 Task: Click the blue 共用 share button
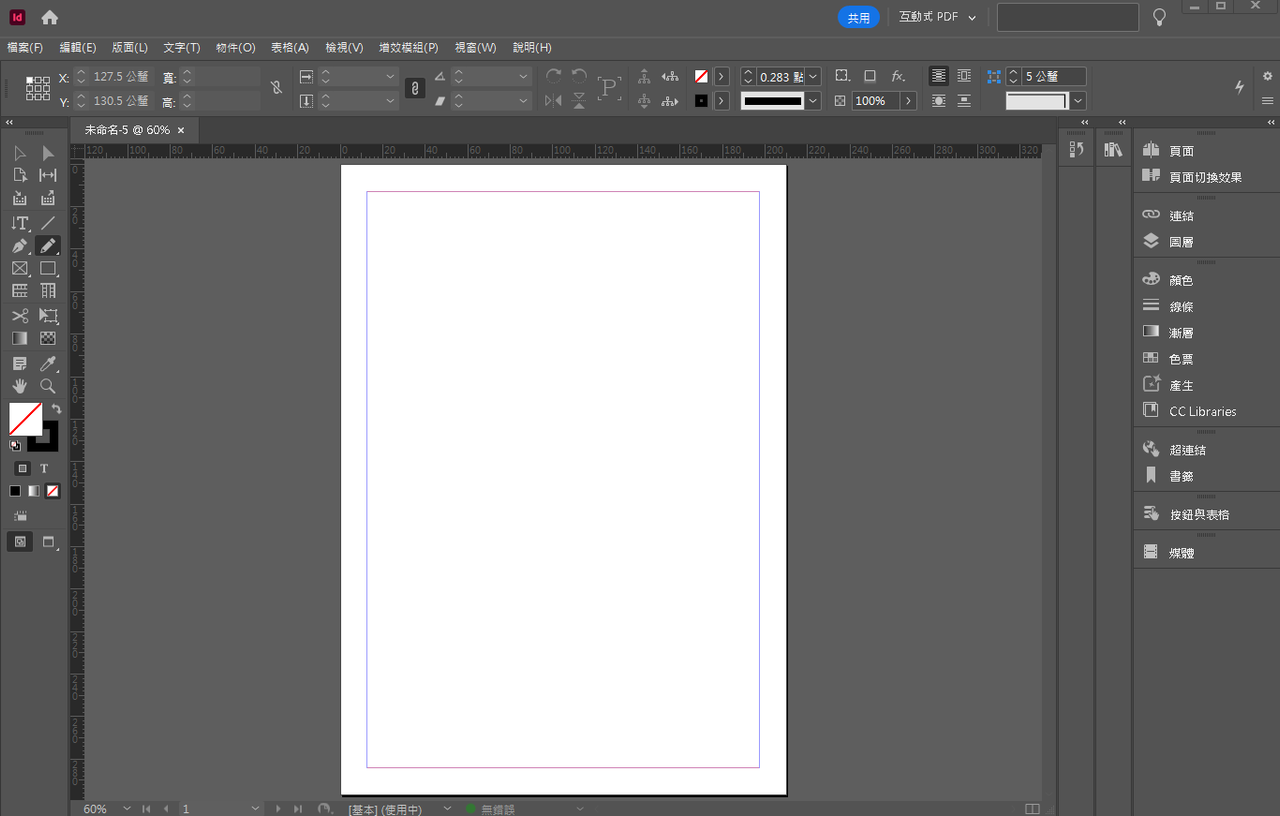(859, 17)
